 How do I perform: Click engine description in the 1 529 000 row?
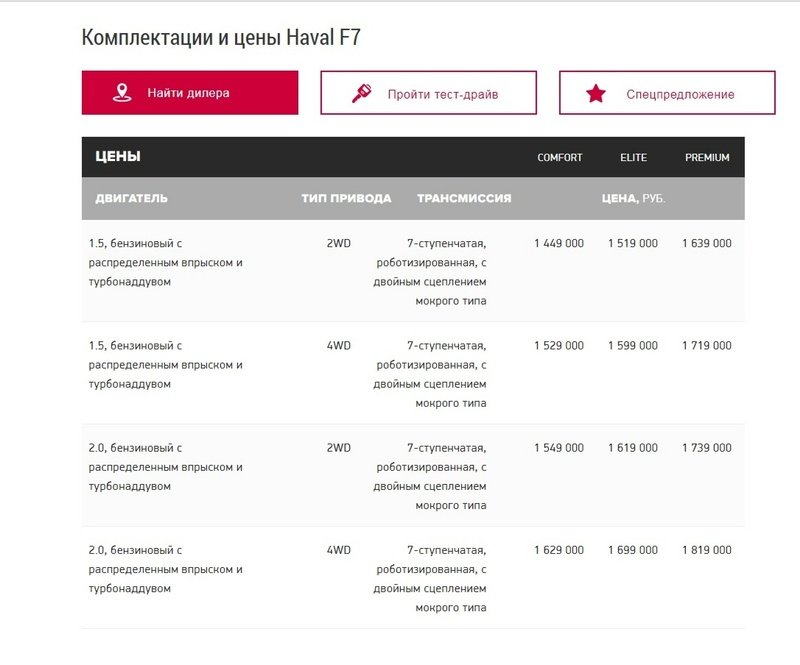coord(165,364)
